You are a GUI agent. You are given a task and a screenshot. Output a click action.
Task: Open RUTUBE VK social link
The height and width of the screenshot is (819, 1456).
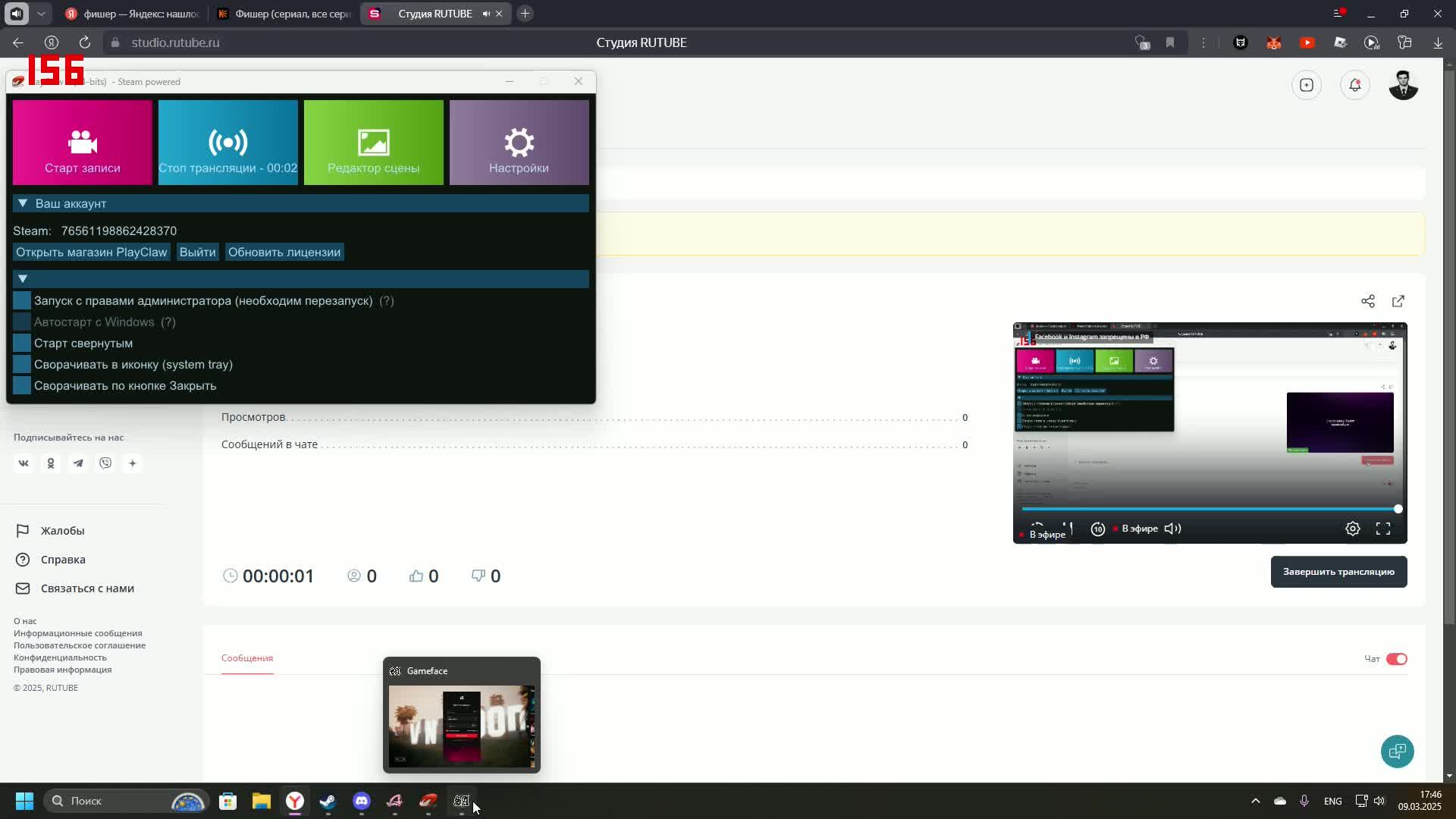[24, 463]
